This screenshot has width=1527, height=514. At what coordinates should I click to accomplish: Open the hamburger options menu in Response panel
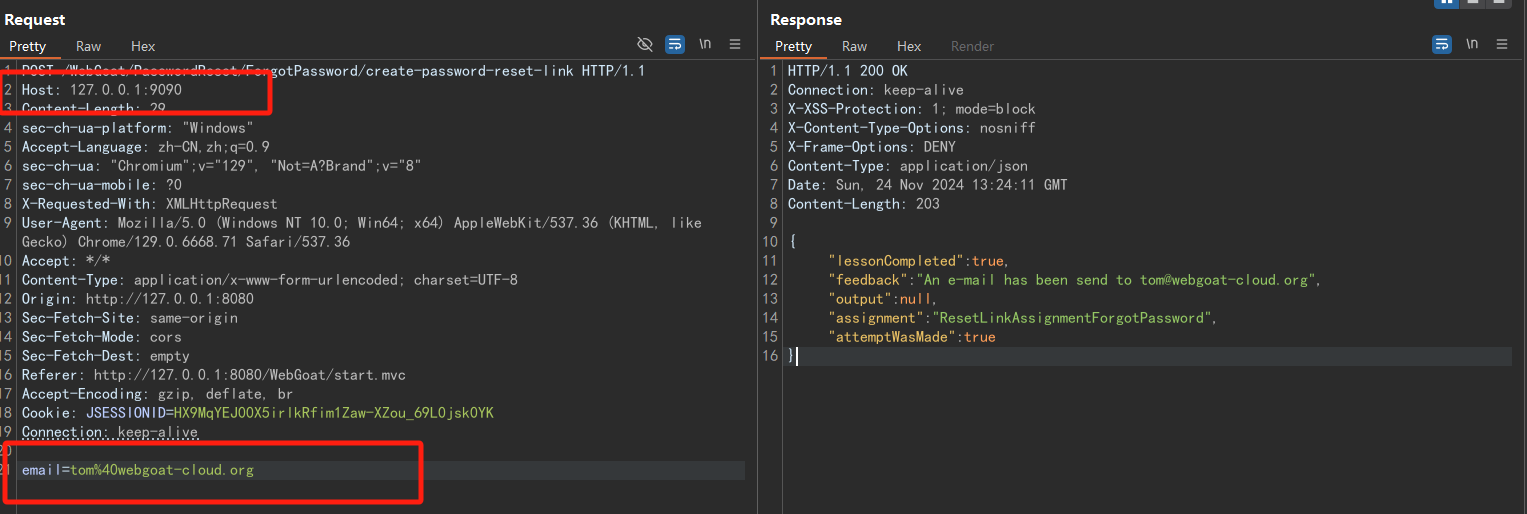[1502, 44]
